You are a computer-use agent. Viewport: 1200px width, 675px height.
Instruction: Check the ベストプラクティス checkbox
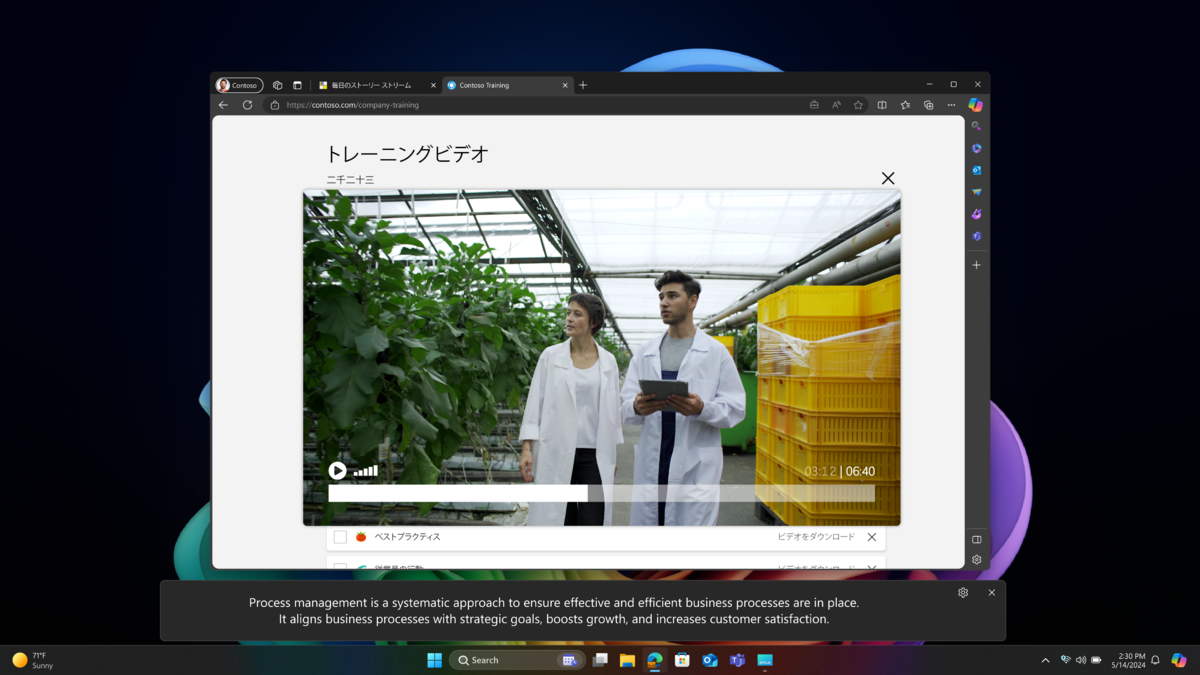tap(340, 537)
